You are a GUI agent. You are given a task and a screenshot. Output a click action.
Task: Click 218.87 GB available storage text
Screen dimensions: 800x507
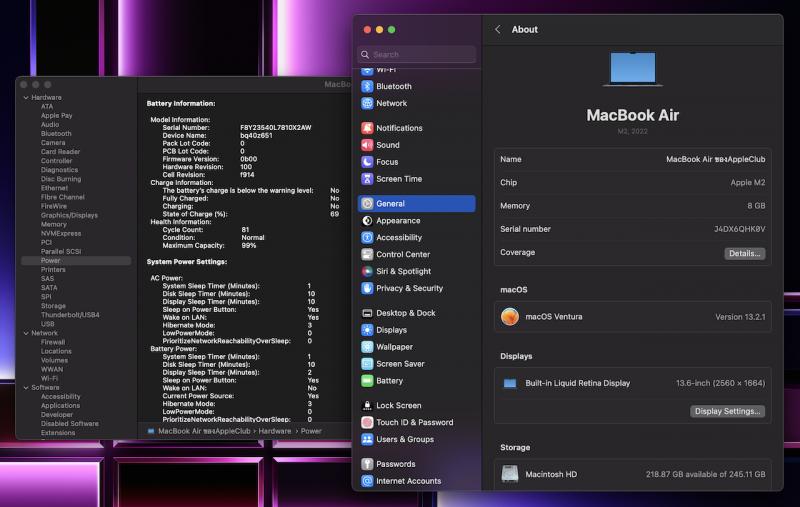[706, 474]
